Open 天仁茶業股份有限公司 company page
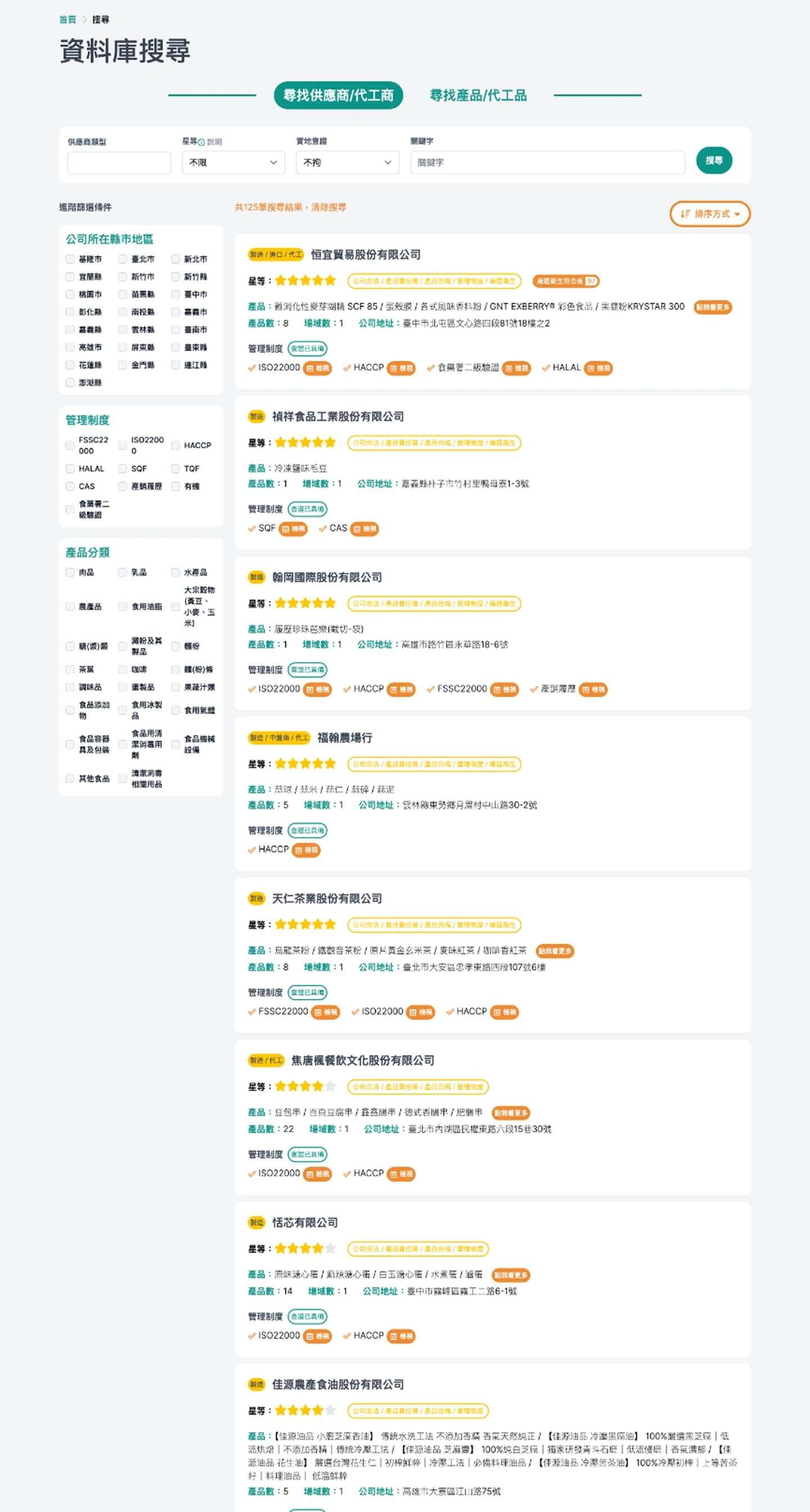 click(x=327, y=899)
